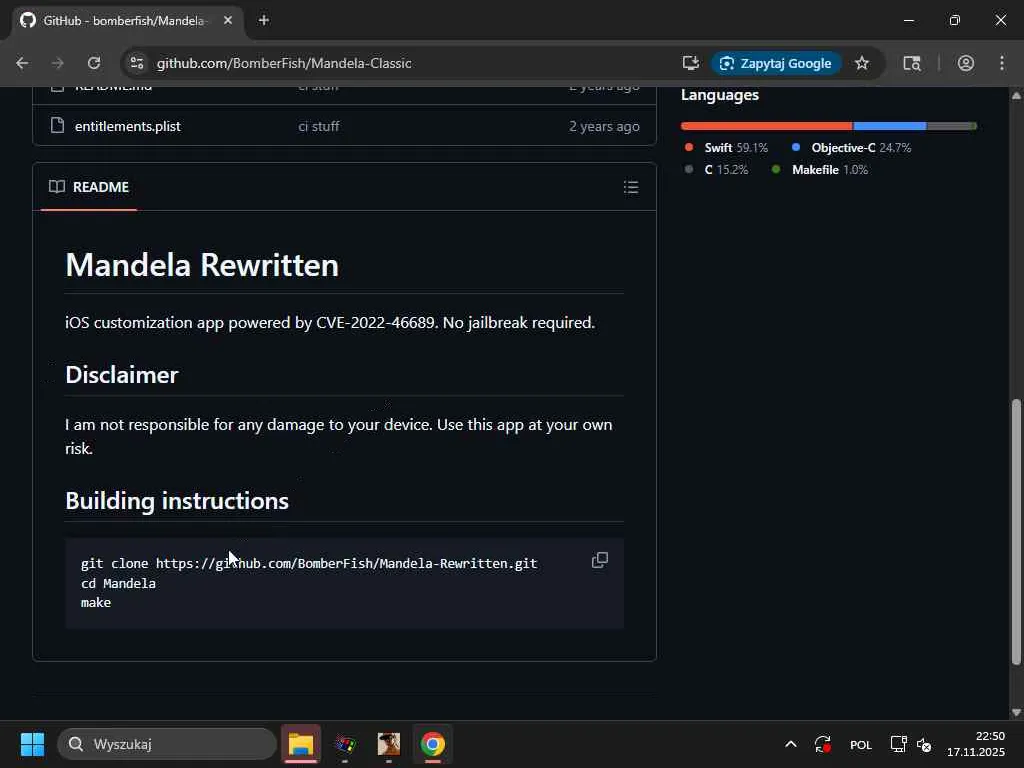
Task: Click the scrollbar up arrow
Action: 1016,96
